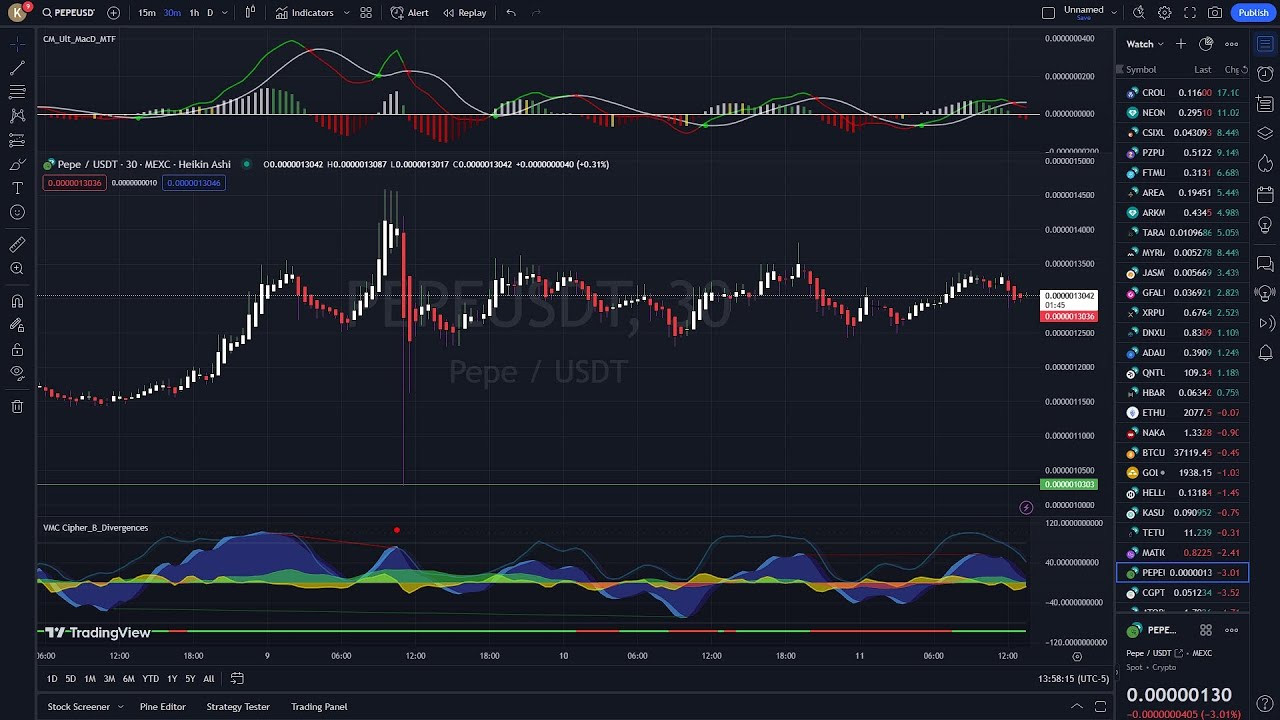Open the Fibonacci retracement tools
Screen dimensions: 1280x720
(17, 92)
